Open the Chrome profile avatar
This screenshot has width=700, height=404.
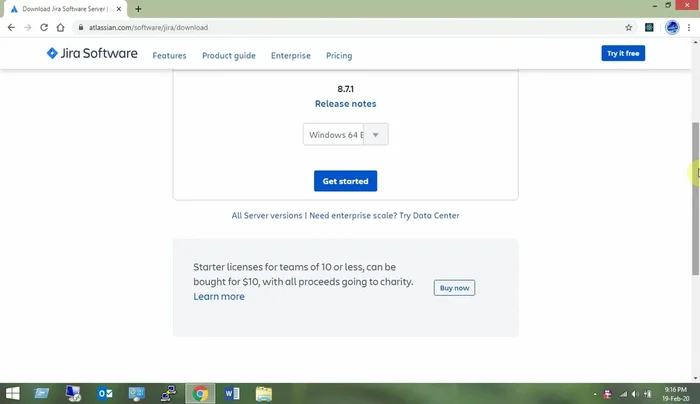click(x=672, y=28)
